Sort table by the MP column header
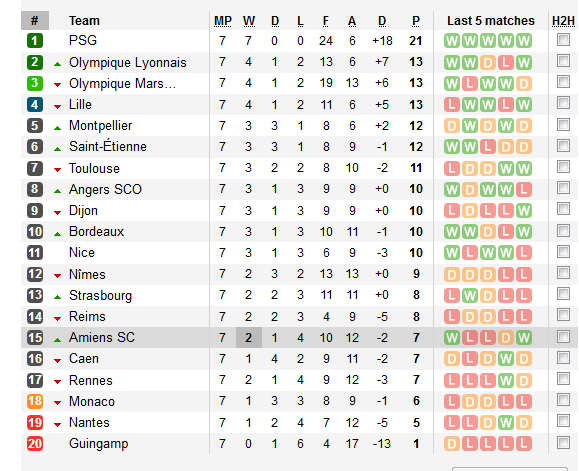Image resolution: width=579 pixels, height=471 pixels. click(223, 21)
